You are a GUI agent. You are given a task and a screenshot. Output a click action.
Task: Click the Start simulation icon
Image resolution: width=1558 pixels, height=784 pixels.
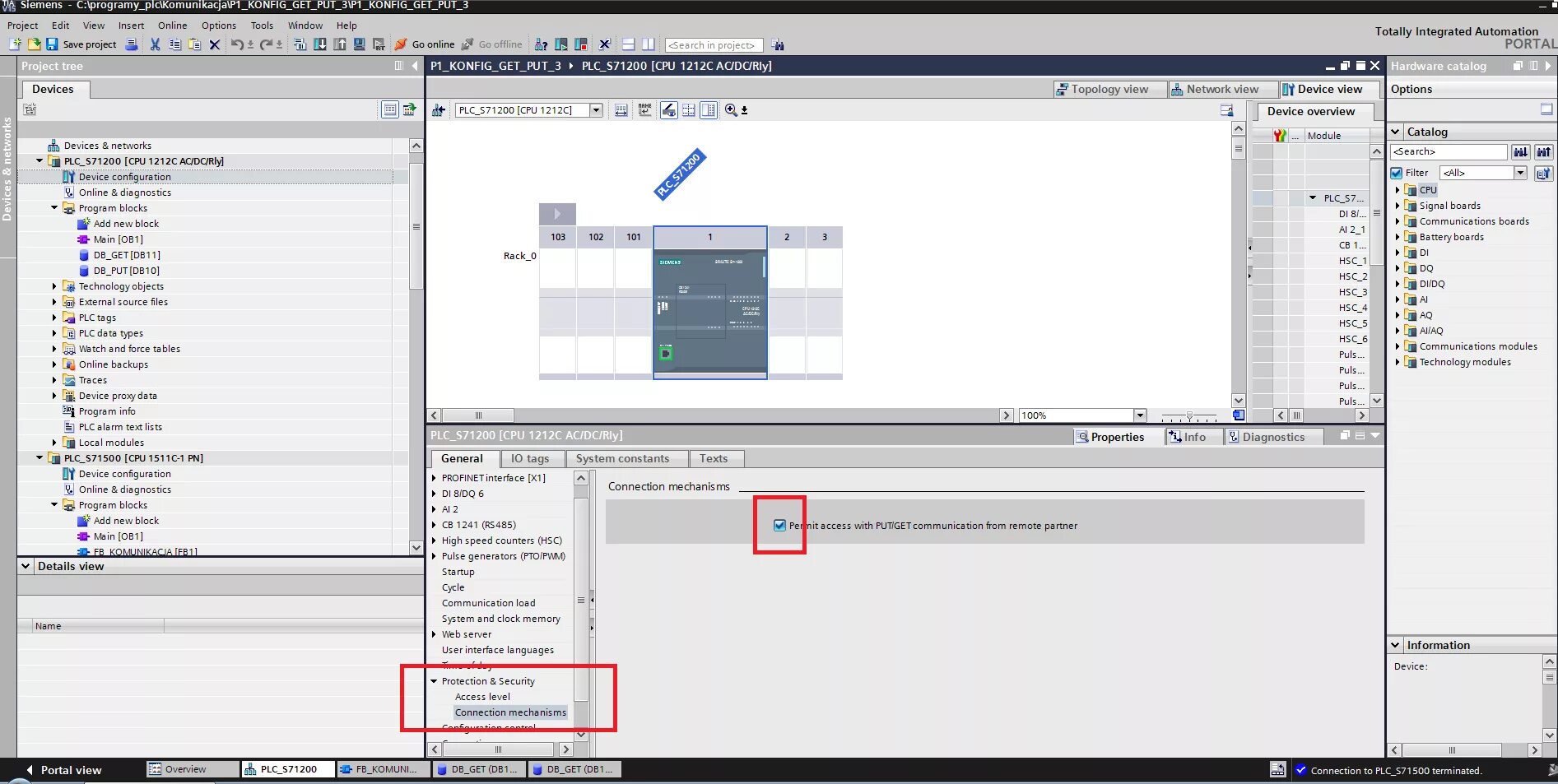pos(360,44)
